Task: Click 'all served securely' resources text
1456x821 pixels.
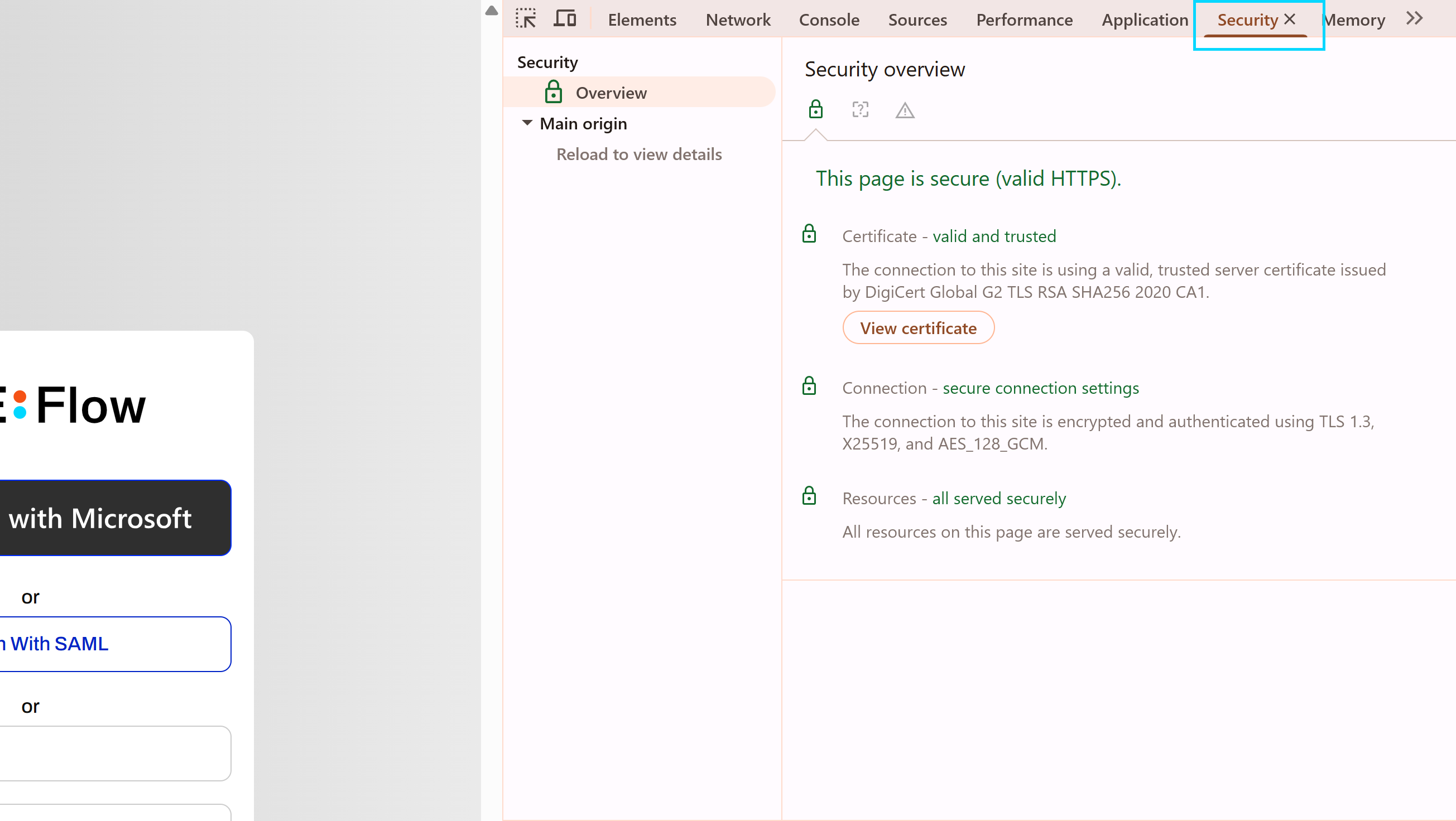Action: [999, 499]
